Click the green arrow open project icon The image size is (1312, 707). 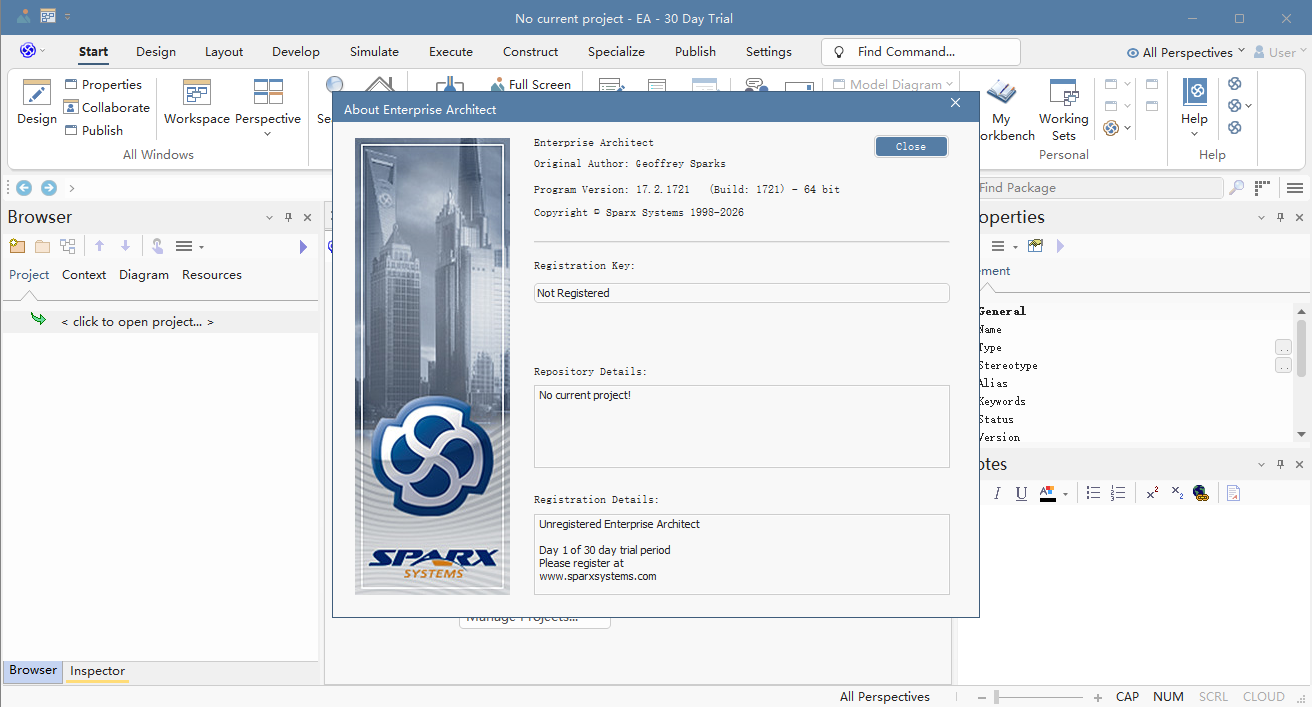[x=38, y=320]
